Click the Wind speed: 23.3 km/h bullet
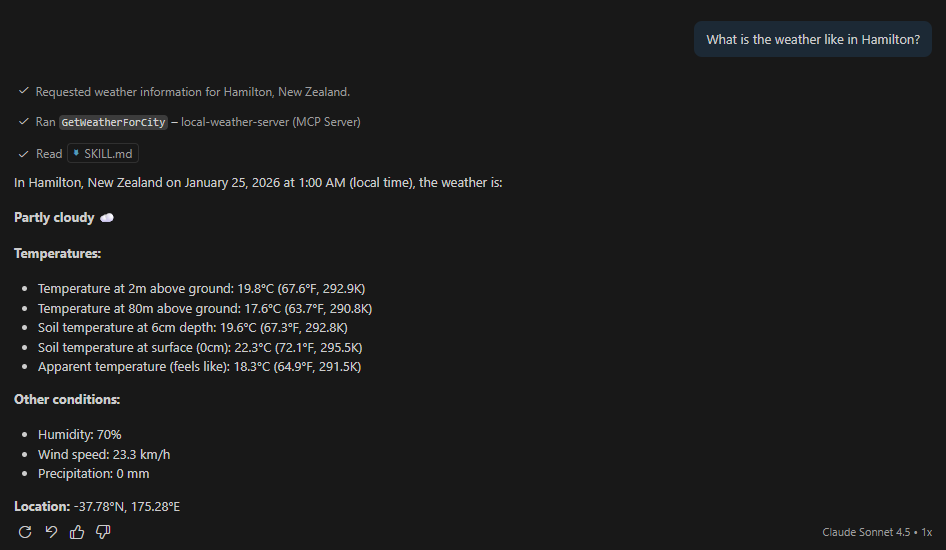 104,454
